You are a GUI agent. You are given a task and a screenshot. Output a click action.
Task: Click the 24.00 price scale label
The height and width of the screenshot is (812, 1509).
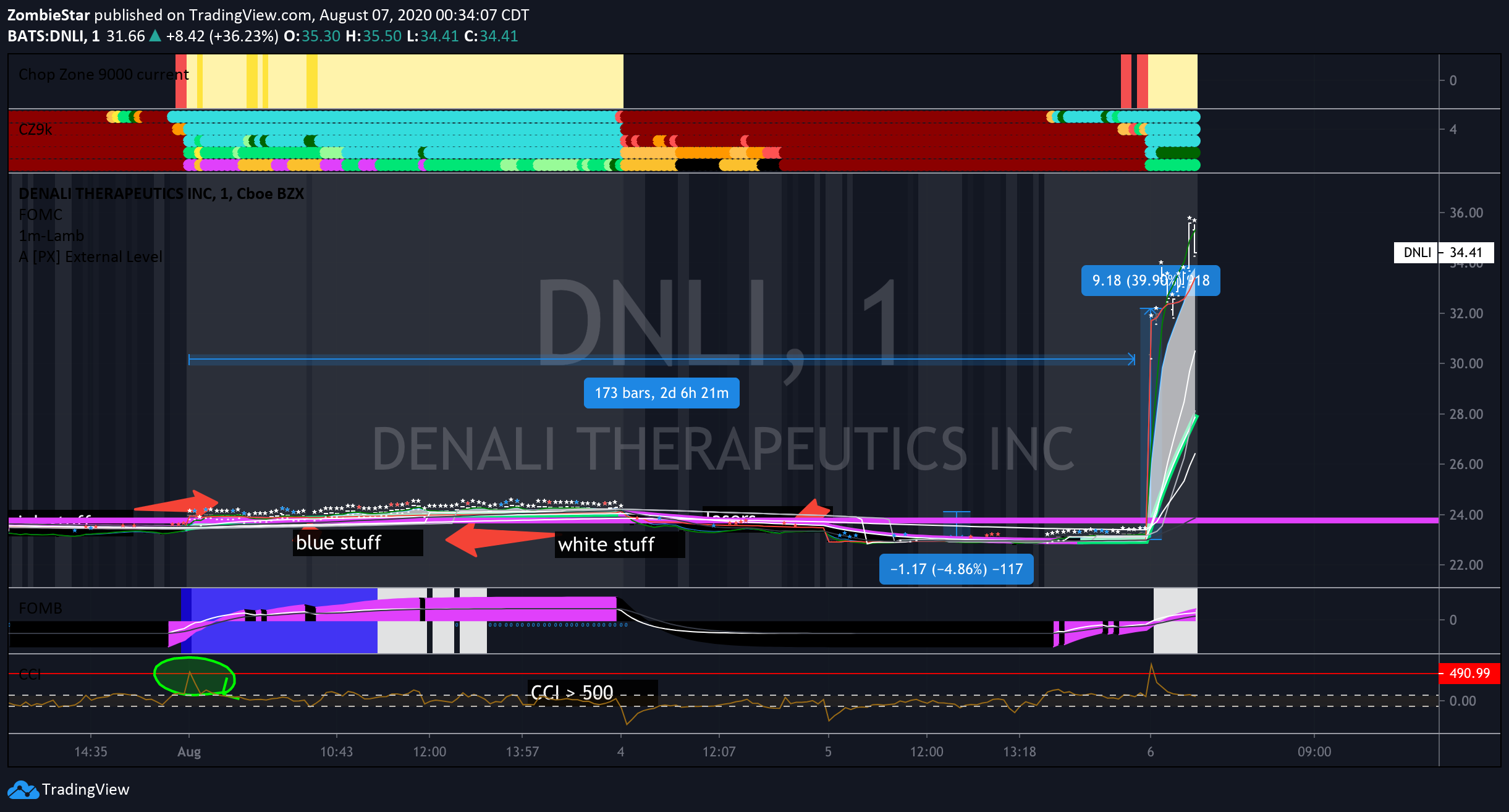pyautogui.click(x=1466, y=515)
